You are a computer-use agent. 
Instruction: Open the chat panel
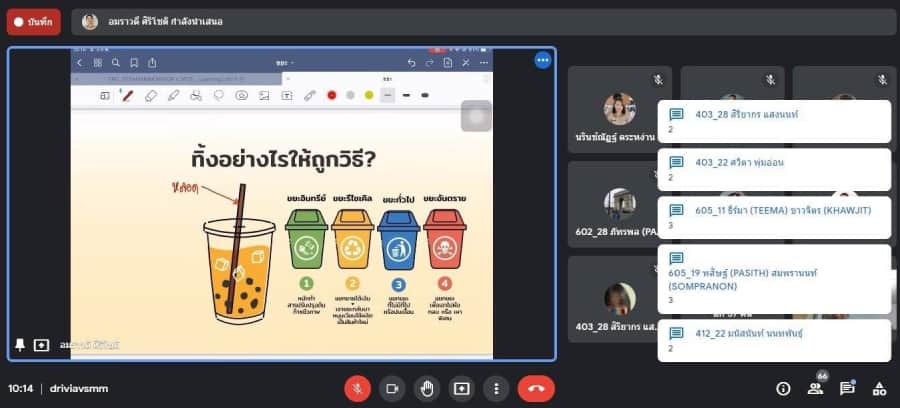click(x=847, y=388)
